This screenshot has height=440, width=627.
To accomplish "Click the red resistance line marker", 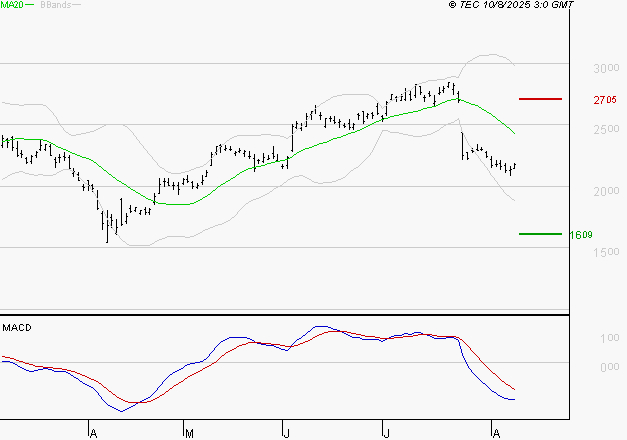I will pos(540,99).
